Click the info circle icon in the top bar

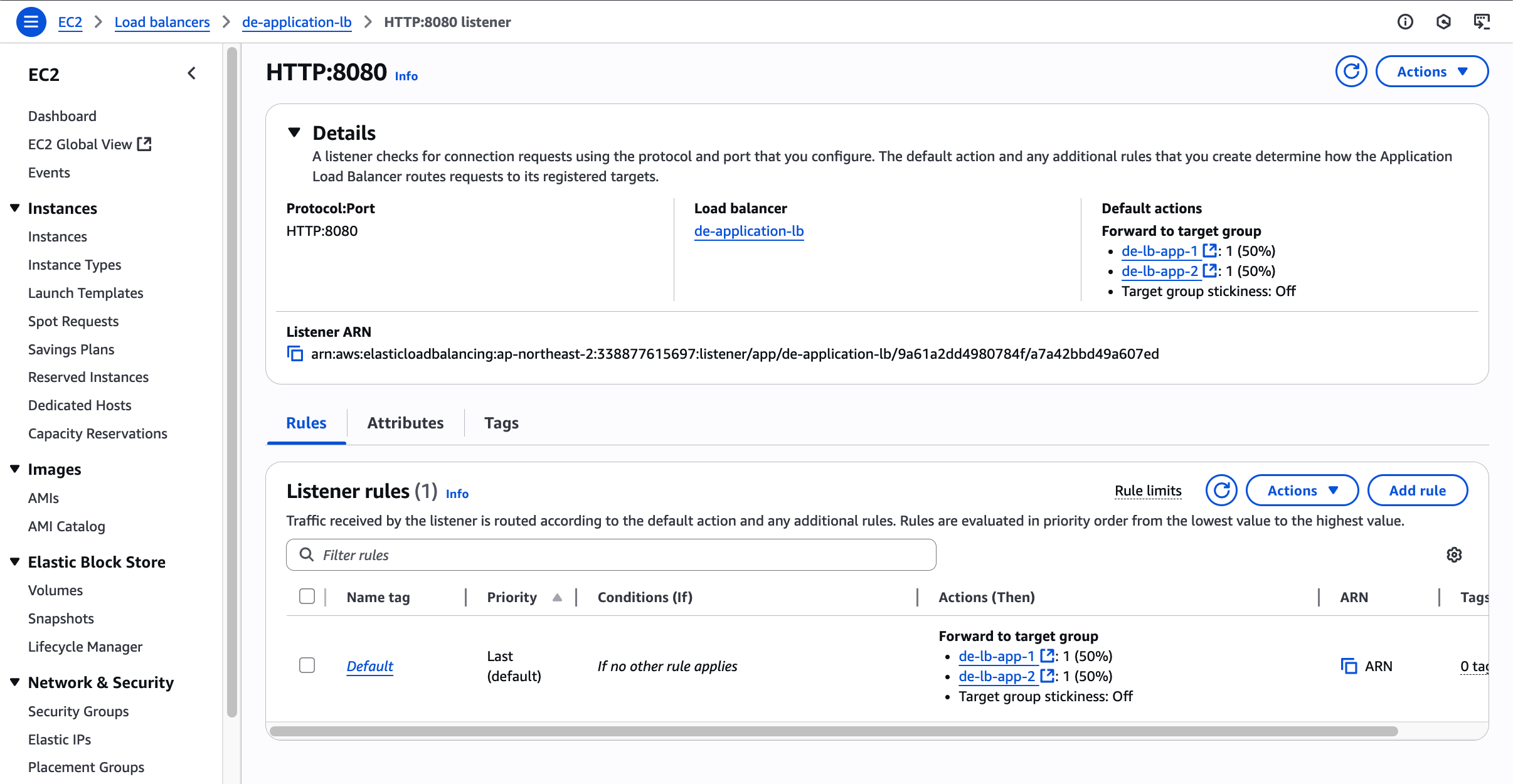1405,22
